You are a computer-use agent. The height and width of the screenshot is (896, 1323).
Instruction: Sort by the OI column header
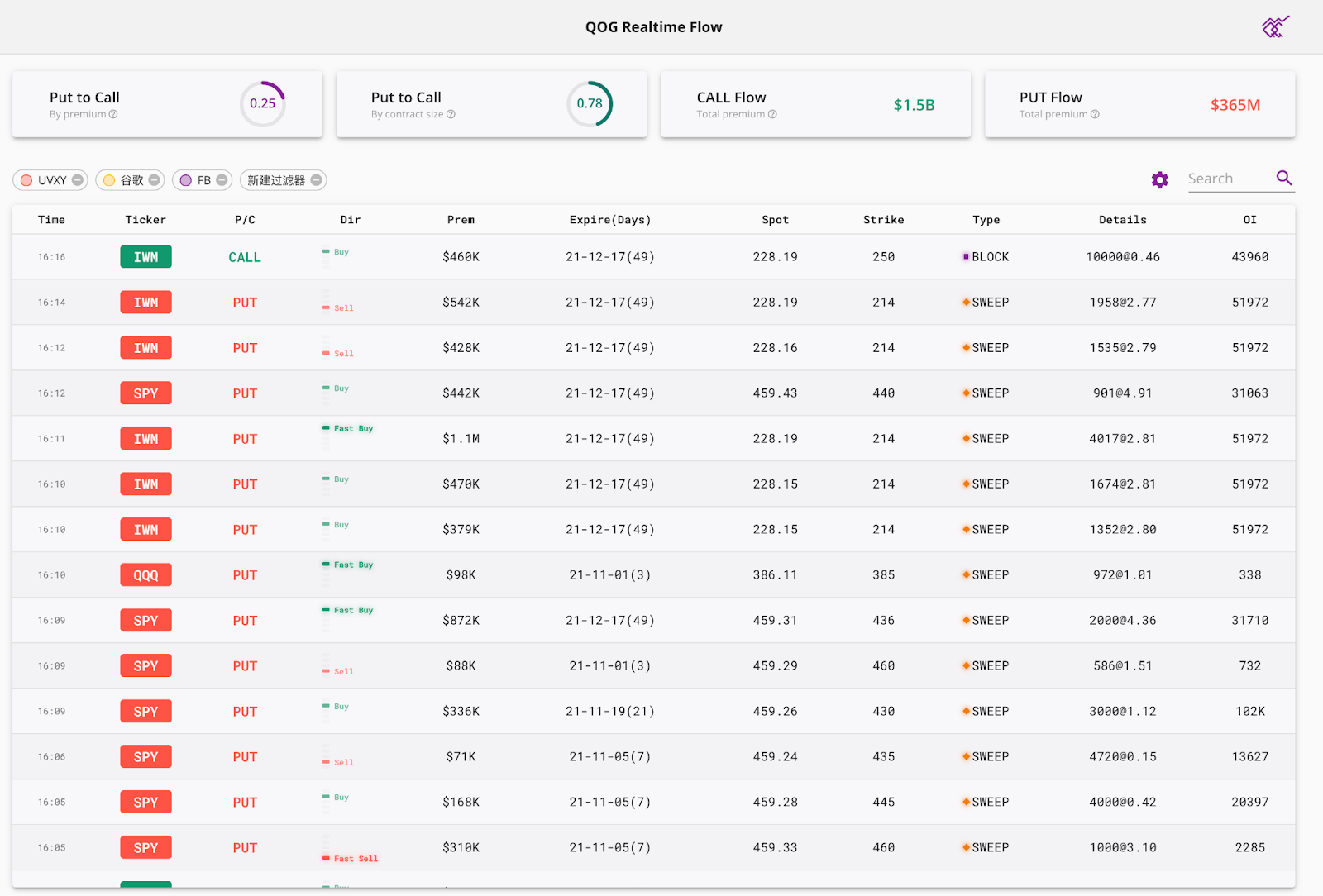(1249, 220)
